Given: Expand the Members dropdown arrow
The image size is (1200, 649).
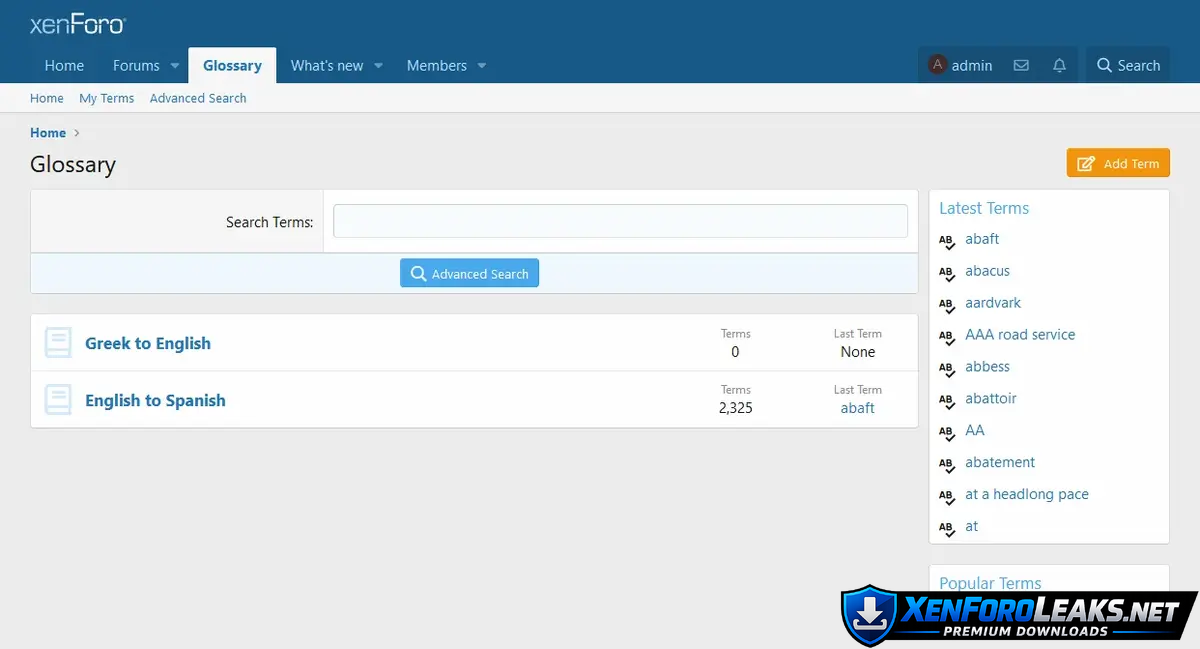Looking at the screenshot, I should point(482,66).
